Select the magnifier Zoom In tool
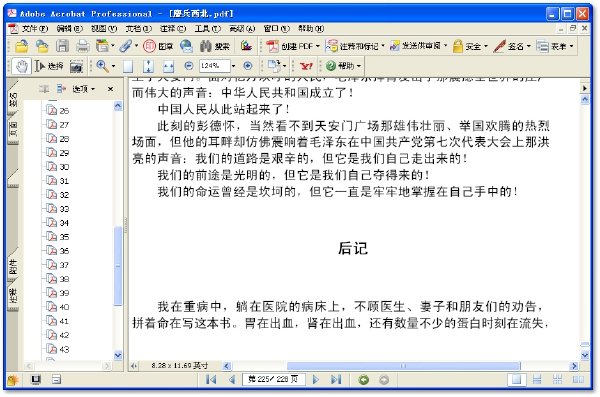This screenshot has width=600, height=397. (102, 66)
